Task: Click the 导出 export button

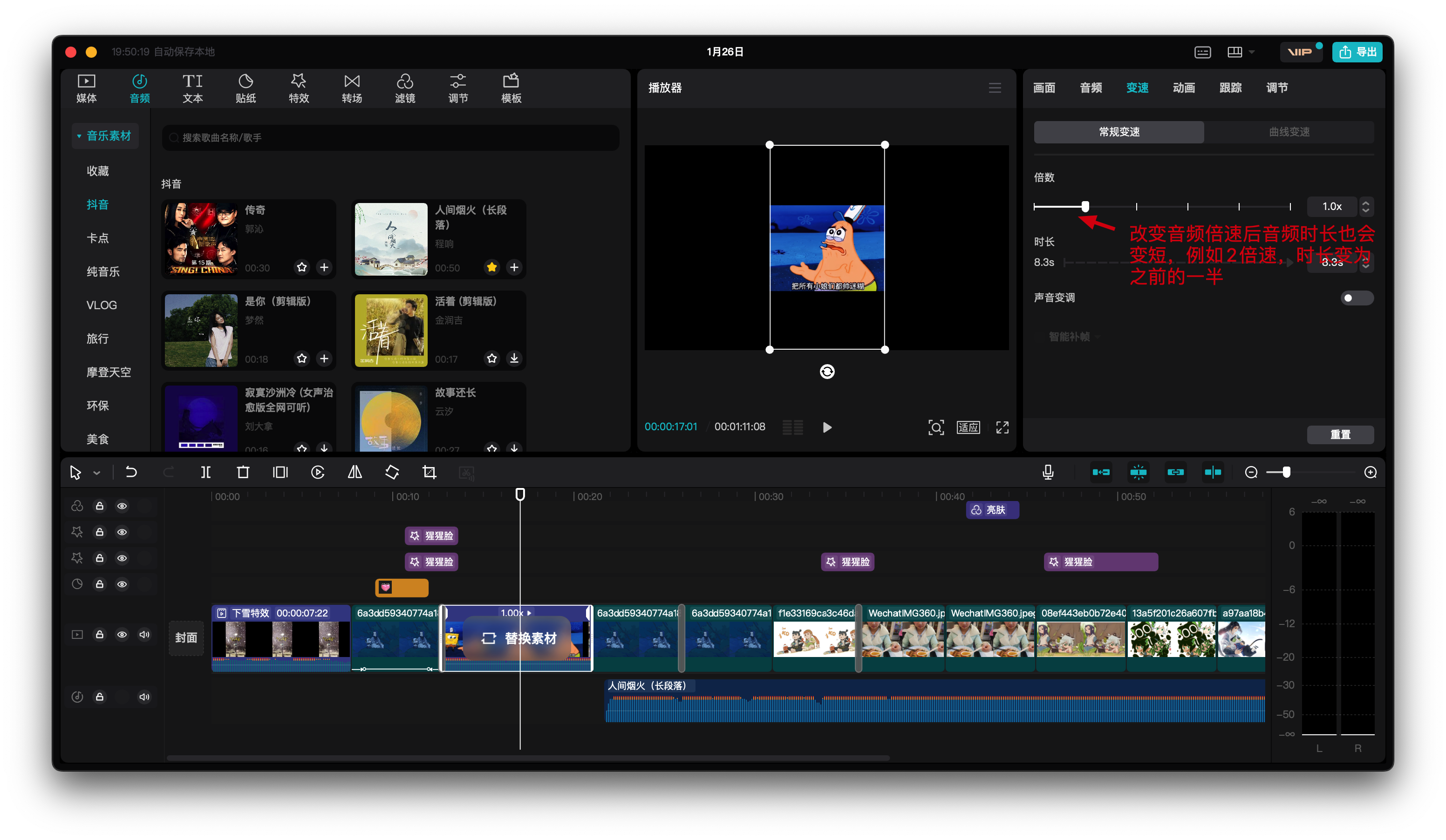Action: pyautogui.click(x=1357, y=52)
